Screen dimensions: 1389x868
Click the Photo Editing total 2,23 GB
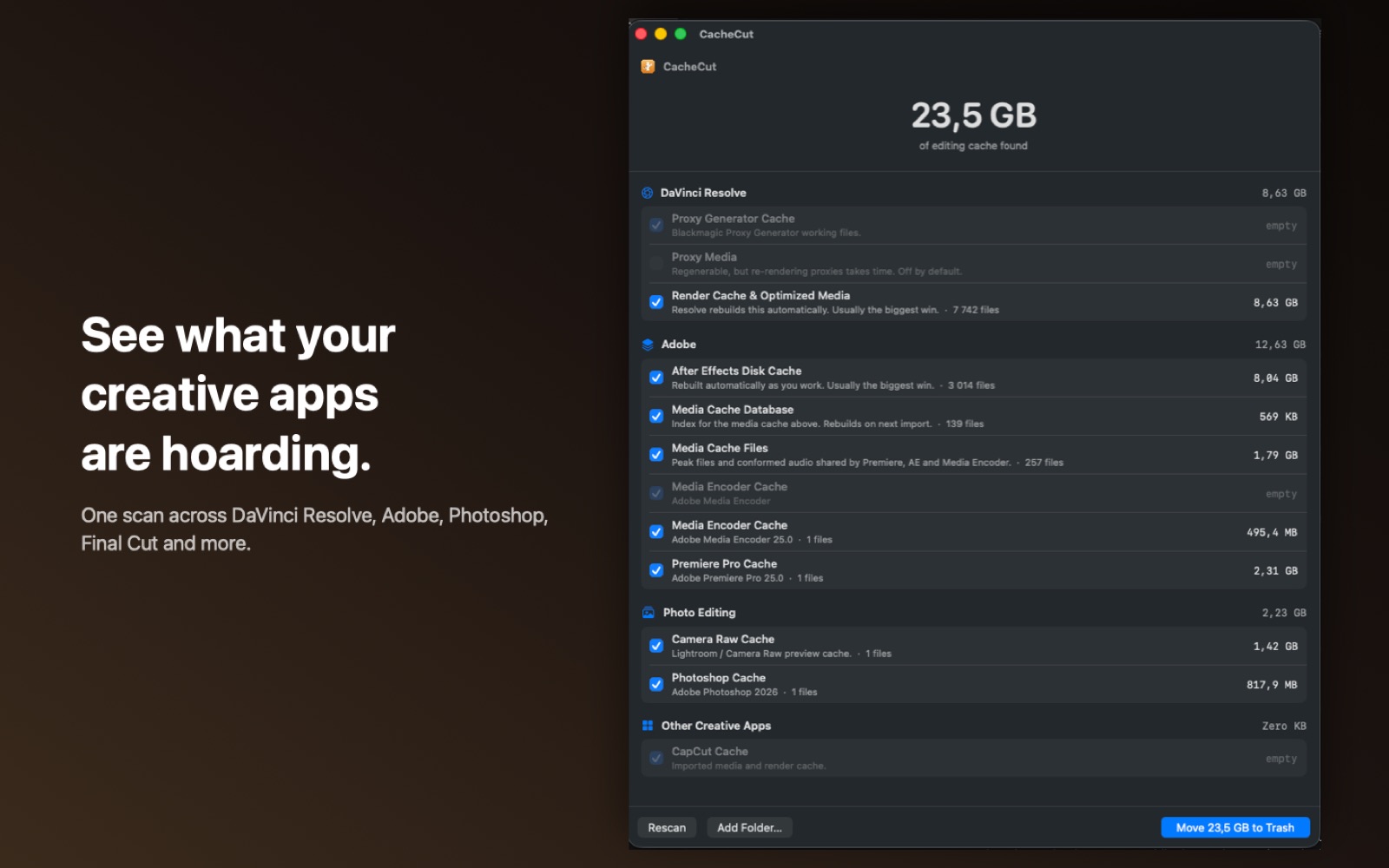point(1284,613)
